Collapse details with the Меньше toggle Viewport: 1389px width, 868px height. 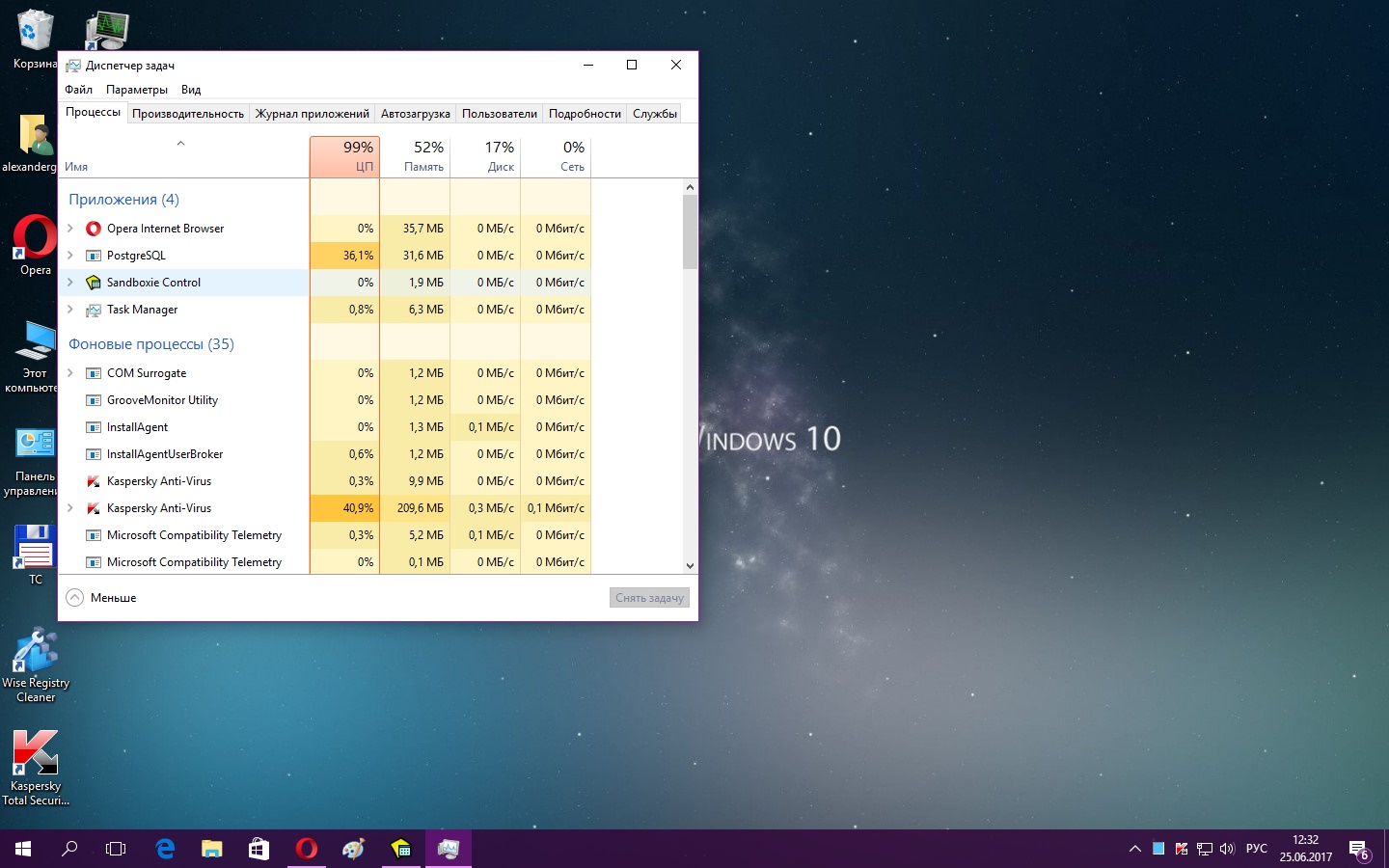click(101, 598)
